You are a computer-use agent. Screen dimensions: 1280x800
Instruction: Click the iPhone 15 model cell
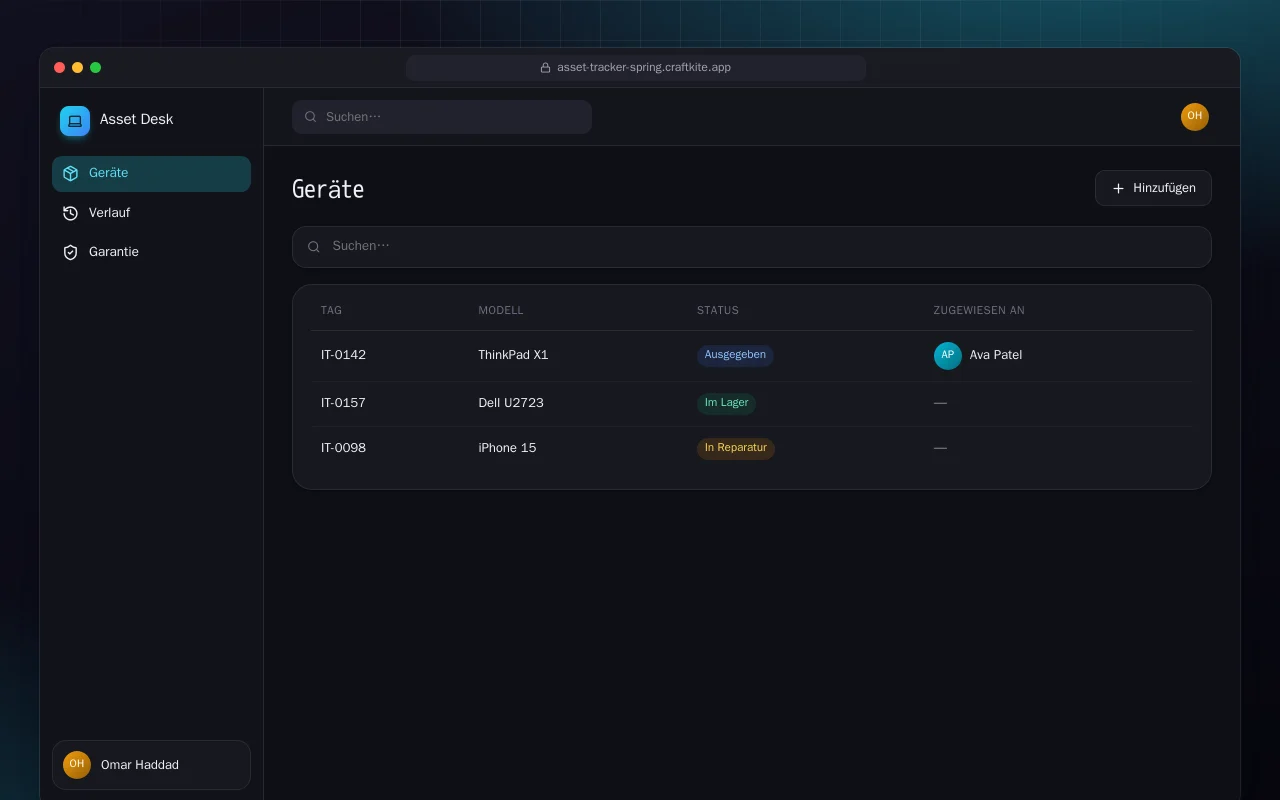click(507, 448)
